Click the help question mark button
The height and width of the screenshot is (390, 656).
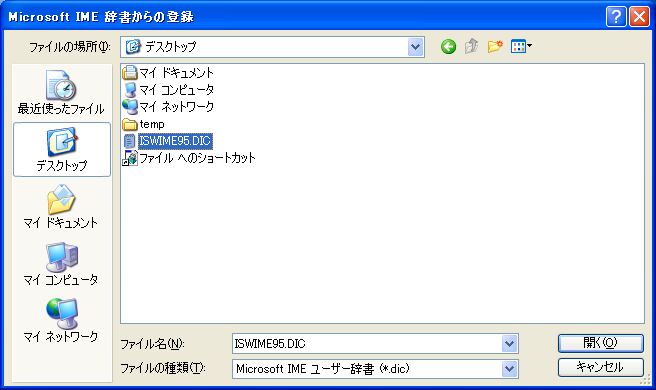coord(616,17)
